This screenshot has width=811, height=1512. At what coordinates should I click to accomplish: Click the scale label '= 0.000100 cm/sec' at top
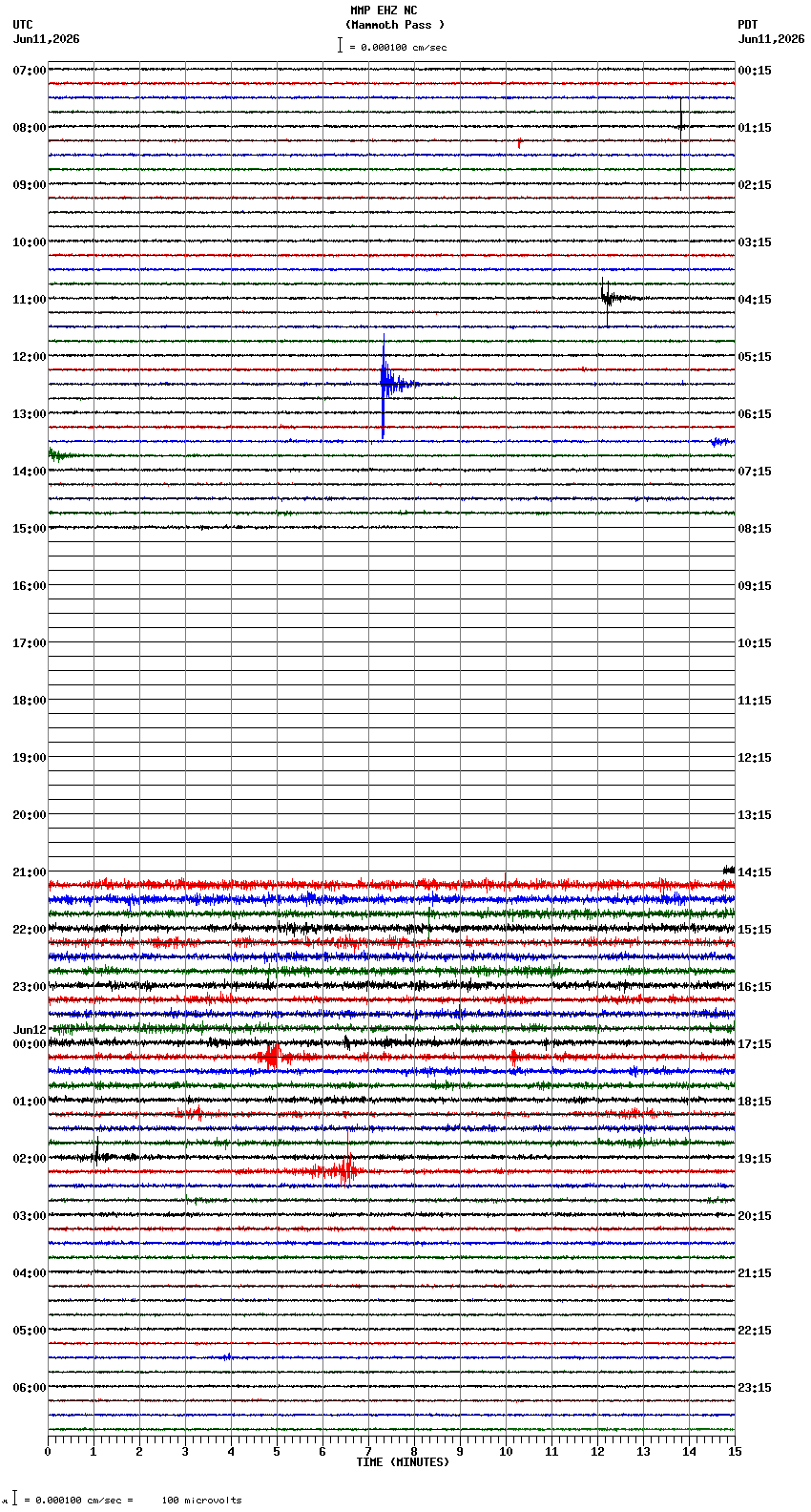tap(398, 47)
